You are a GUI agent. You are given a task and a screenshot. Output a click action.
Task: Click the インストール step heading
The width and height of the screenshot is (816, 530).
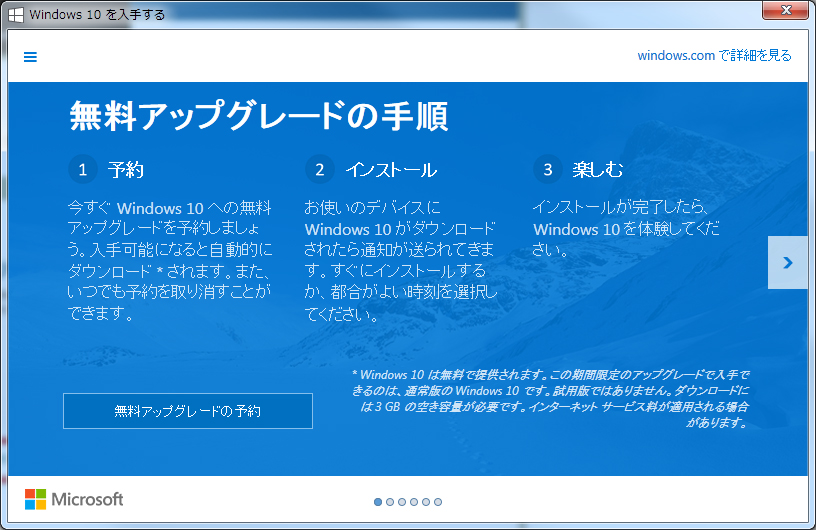point(391,170)
